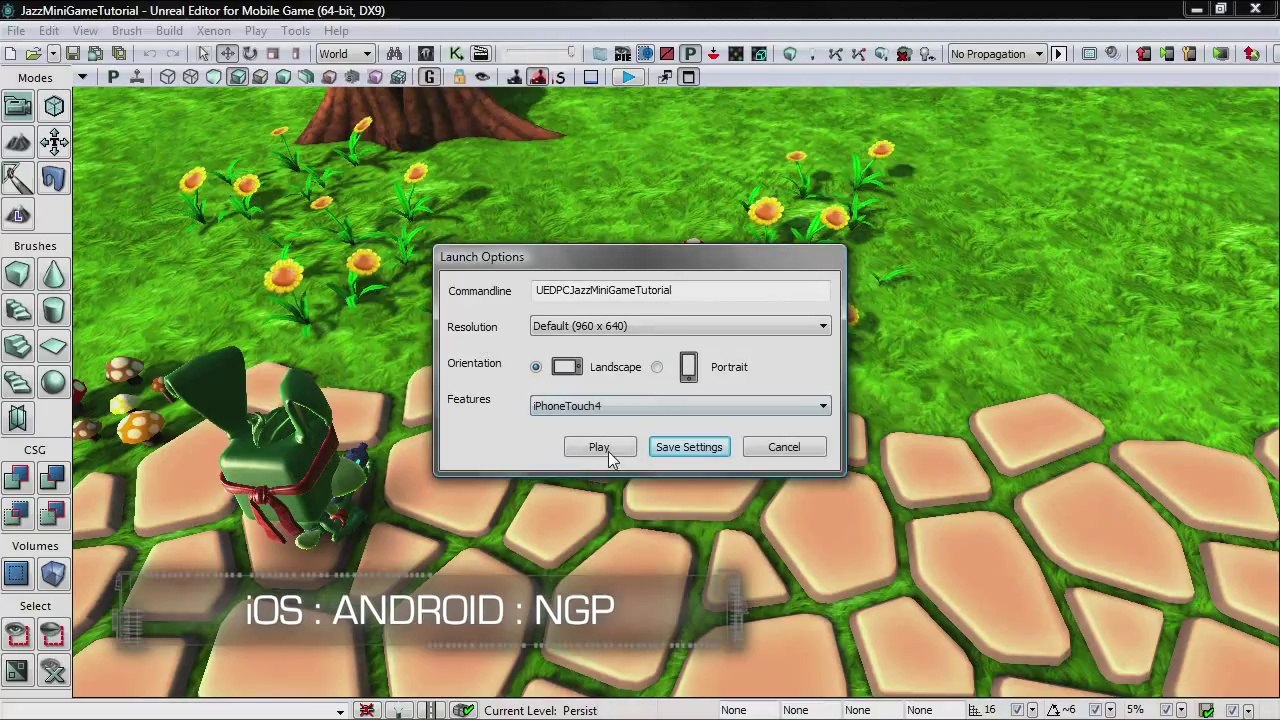The width and height of the screenshot is (1280, 720).
Task: Toggle Lock Viewport with the padlock icon
Action: coord(459,78)
